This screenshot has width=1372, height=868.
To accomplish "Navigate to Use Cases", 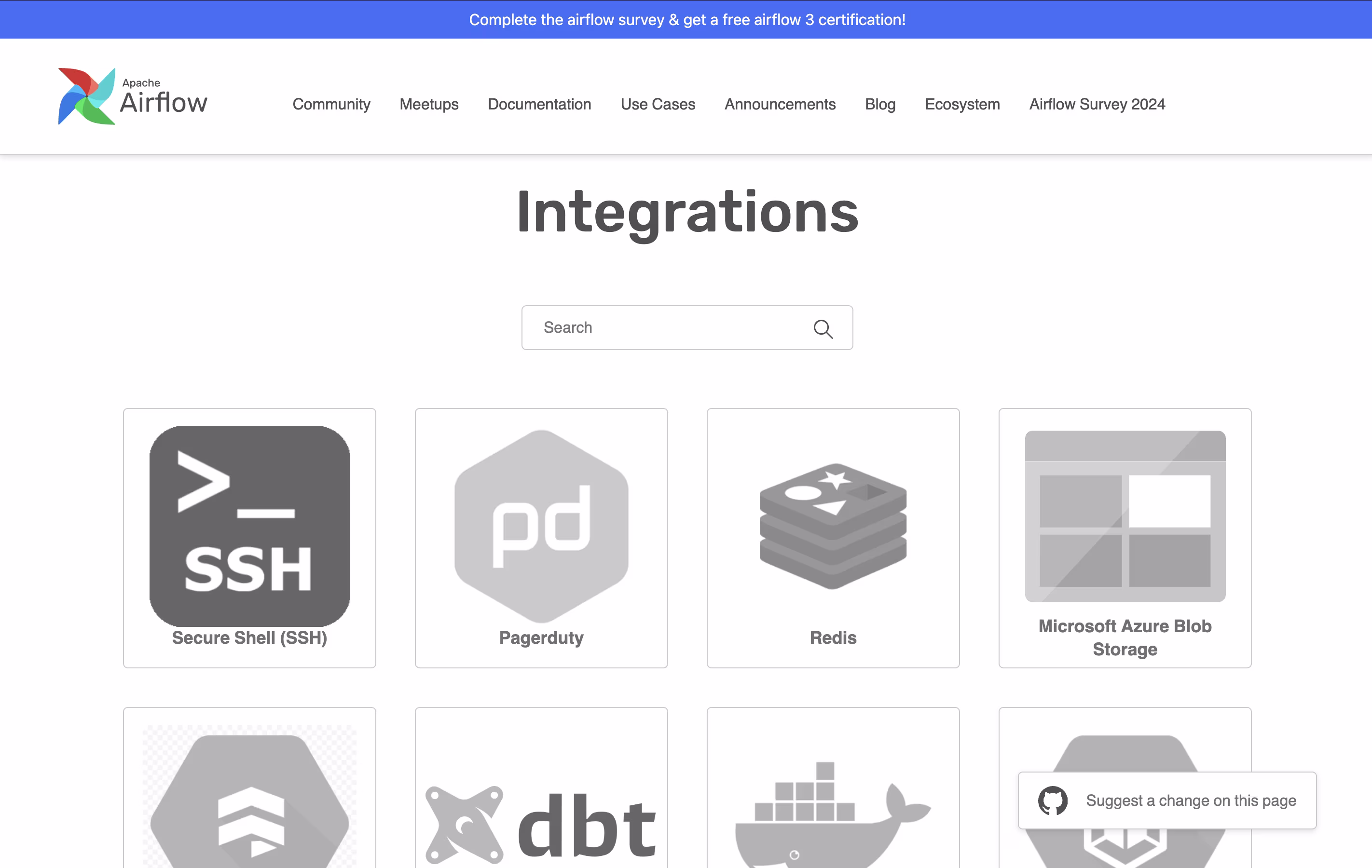I will [x=658, y=104].
